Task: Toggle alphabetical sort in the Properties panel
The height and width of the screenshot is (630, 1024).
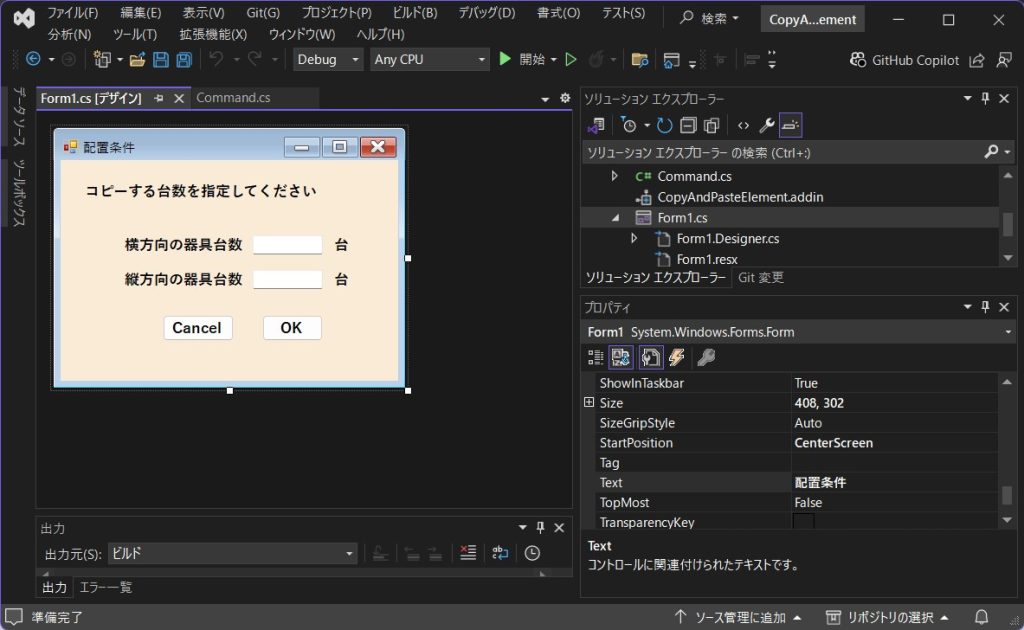Action: (x=620, y=357)
